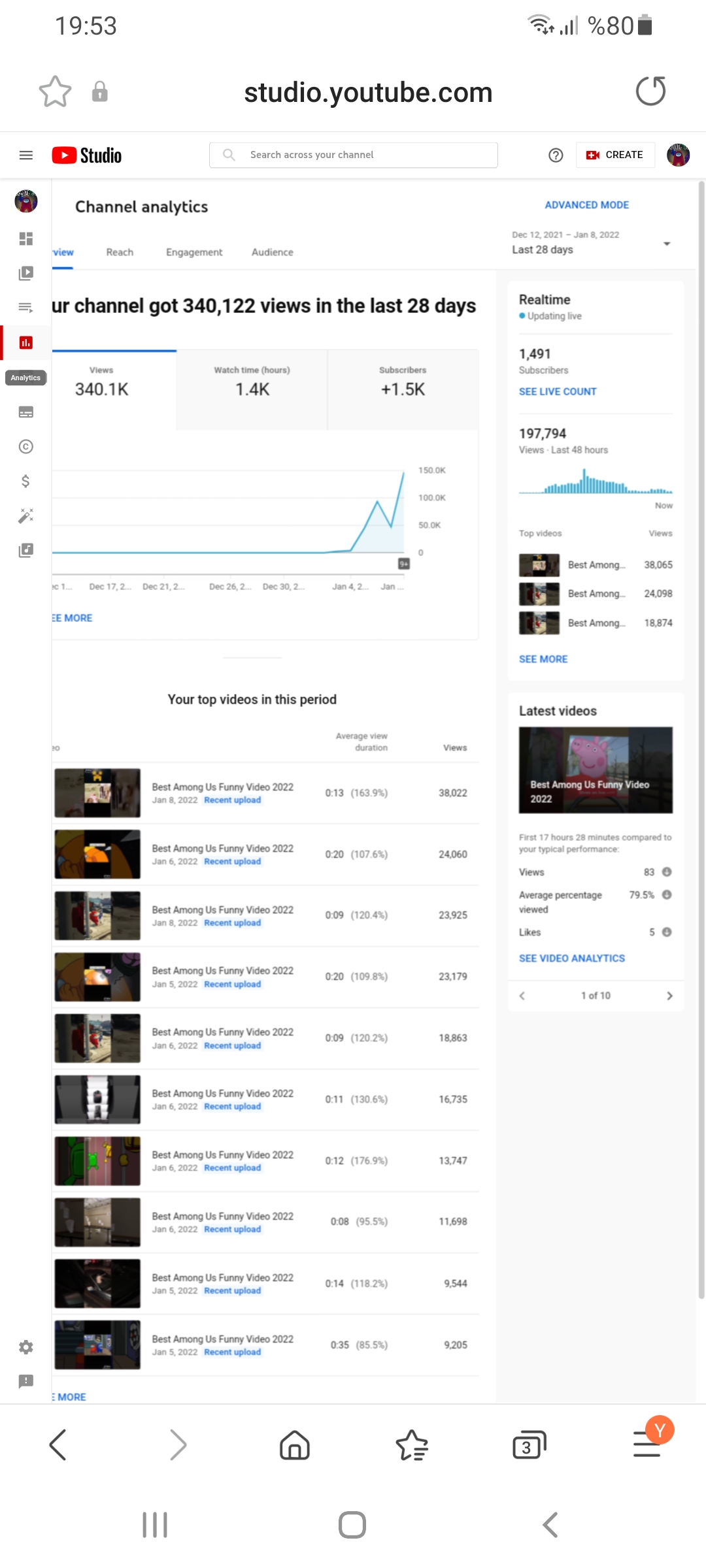Image resolution: width=706 pixels, height=1568 pixels.
Task: Open browser bookmarks list icon
Action: coord(412,1445)
